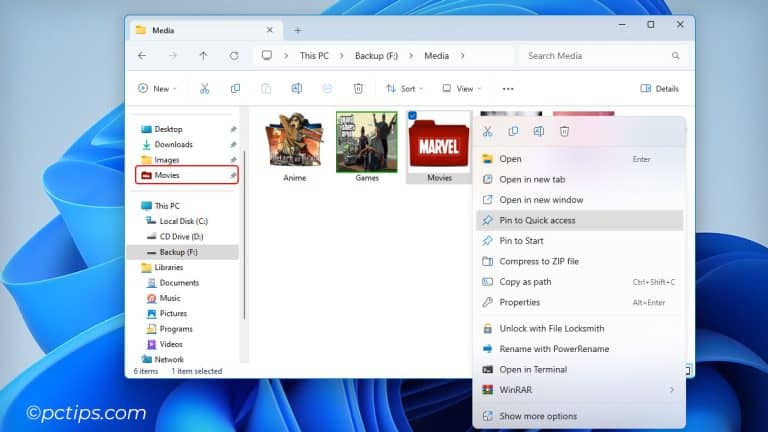Expand the chevron after This PC in the address bar
The height and width of the screenshot is (432, 768).
tap(341, 56)
